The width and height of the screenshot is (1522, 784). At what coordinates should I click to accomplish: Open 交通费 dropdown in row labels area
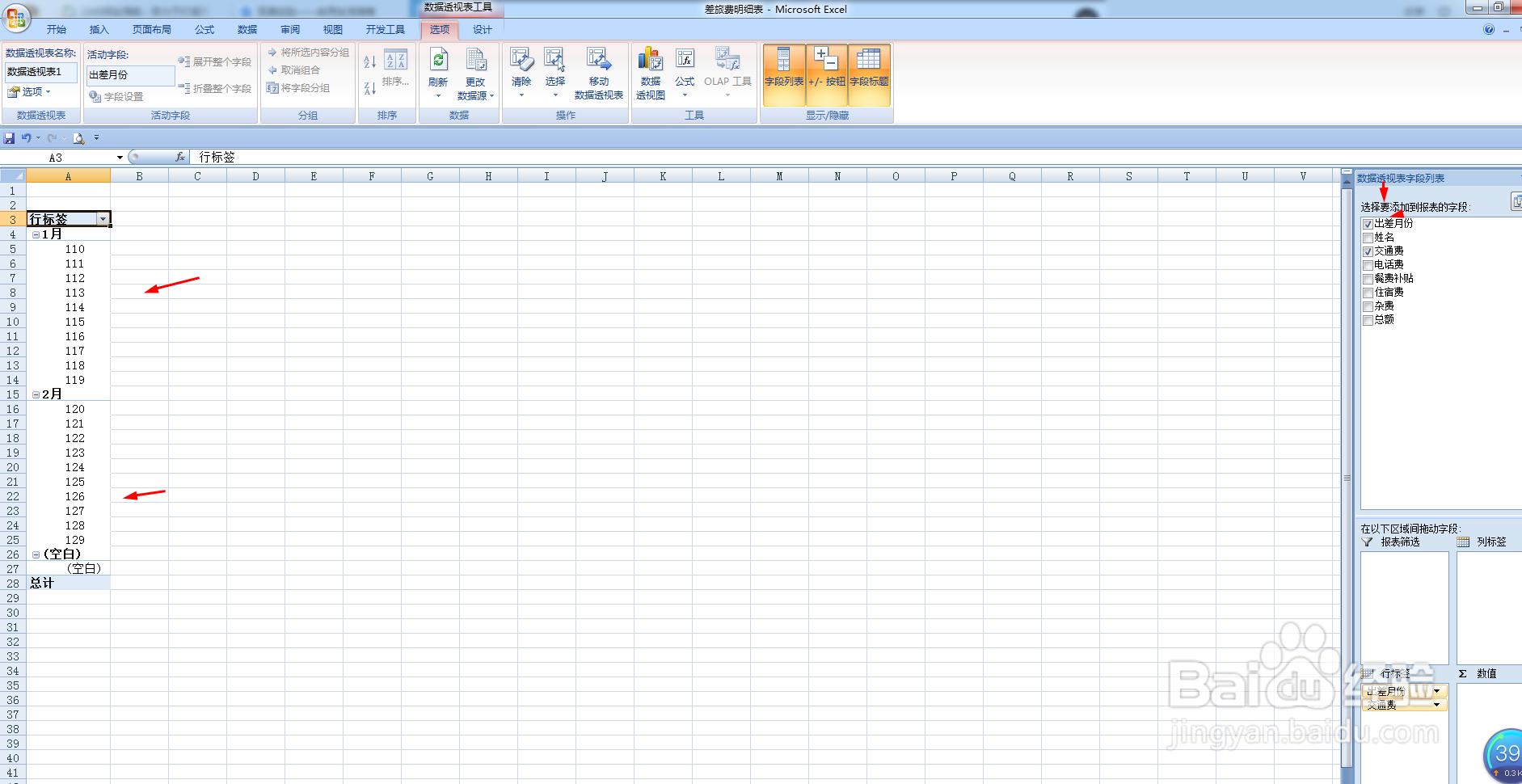pyautogui.click(x=1436, y=705)
